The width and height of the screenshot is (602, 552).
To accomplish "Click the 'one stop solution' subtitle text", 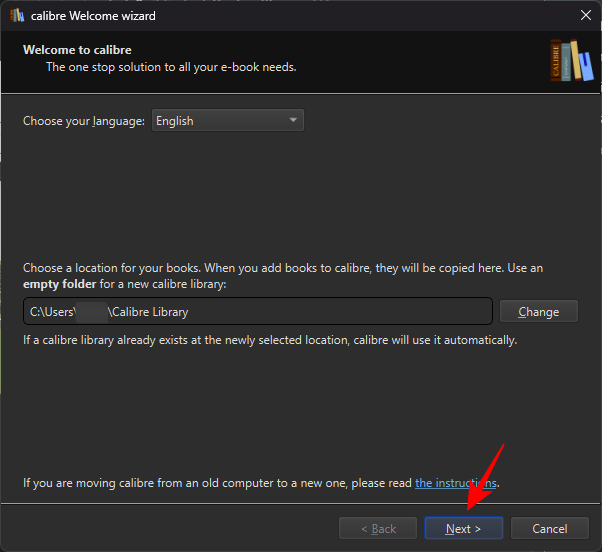I will (x=171, y=67).
